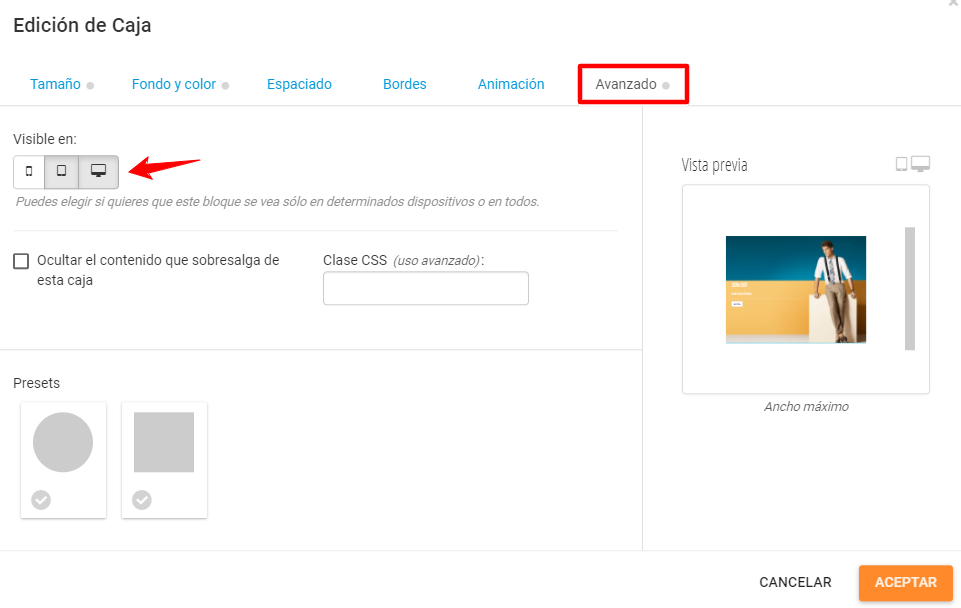Image resolution: width=961 pixels, height=608 pixels.
Task: Click the 'Ancho máximo' label
Action: pos(806,406)
